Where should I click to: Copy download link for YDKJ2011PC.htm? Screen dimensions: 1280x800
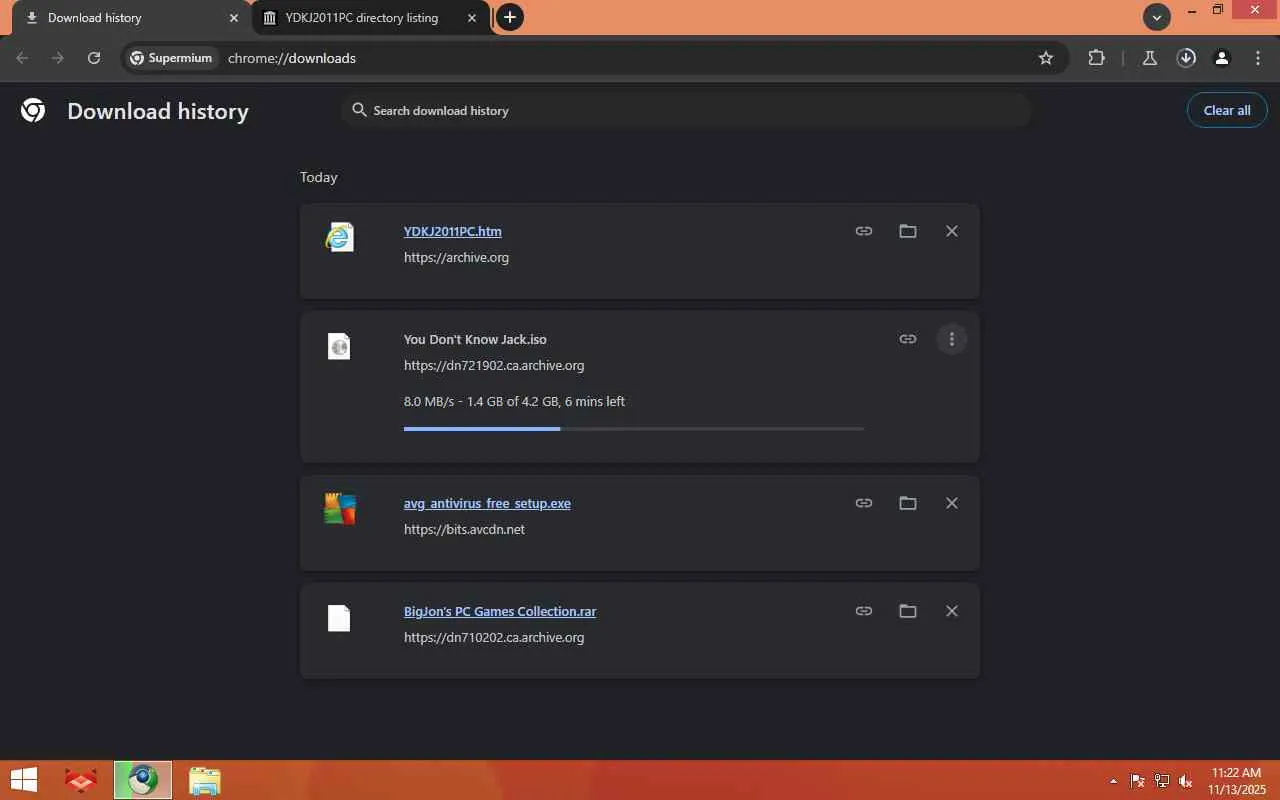coord(864,231)
